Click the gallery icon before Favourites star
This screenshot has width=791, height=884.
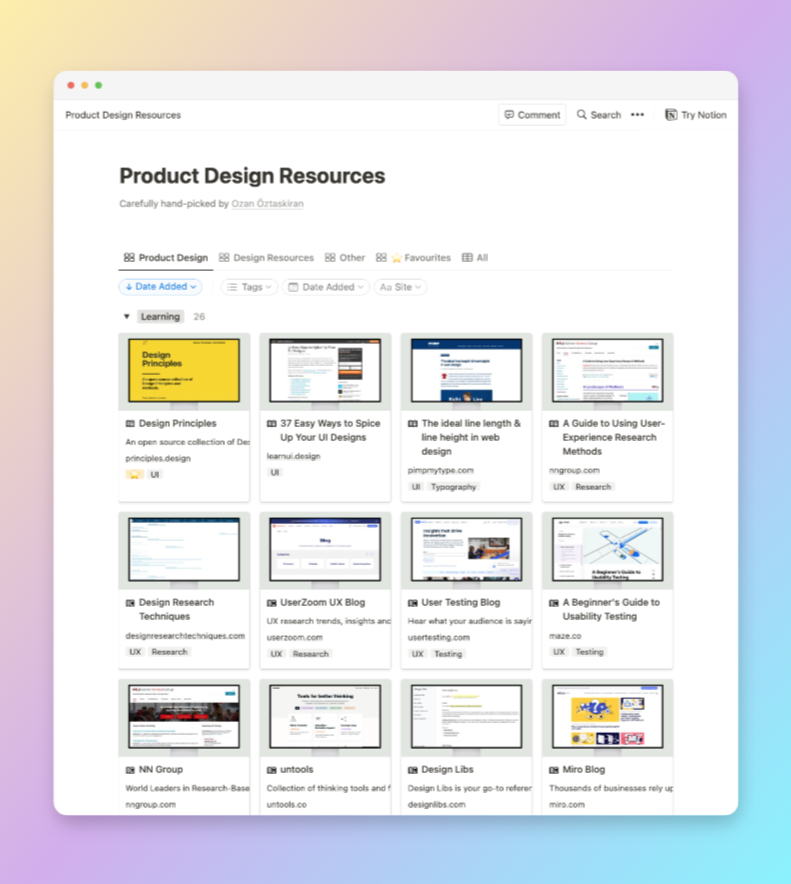click(x=381, y=257)
